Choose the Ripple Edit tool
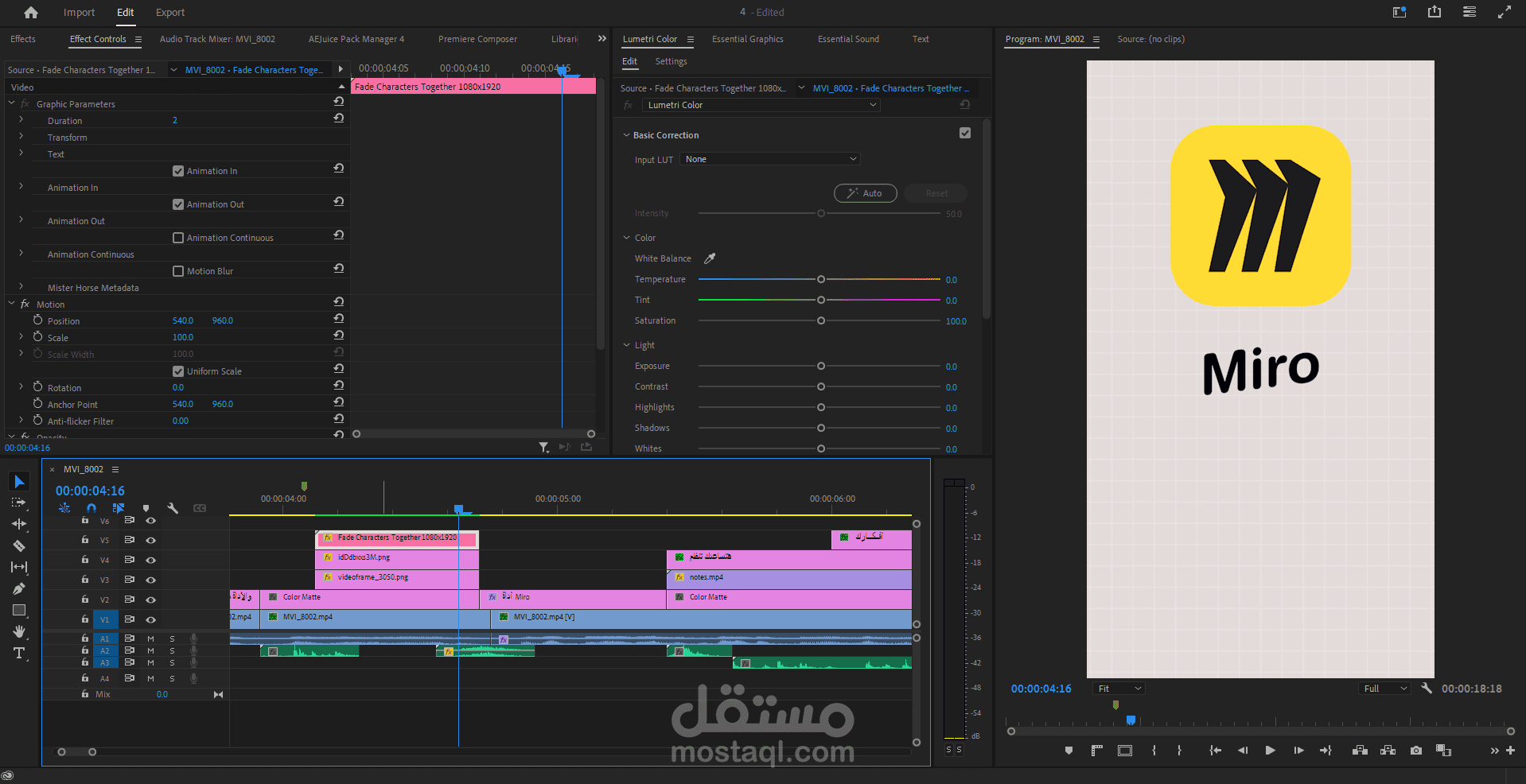 click(x=19, y=524)
